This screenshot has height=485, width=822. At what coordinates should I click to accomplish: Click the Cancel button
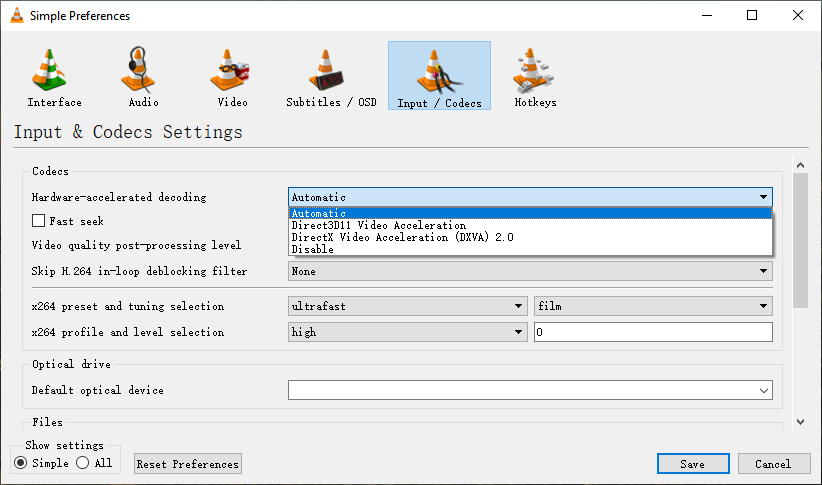coord(774,464)
